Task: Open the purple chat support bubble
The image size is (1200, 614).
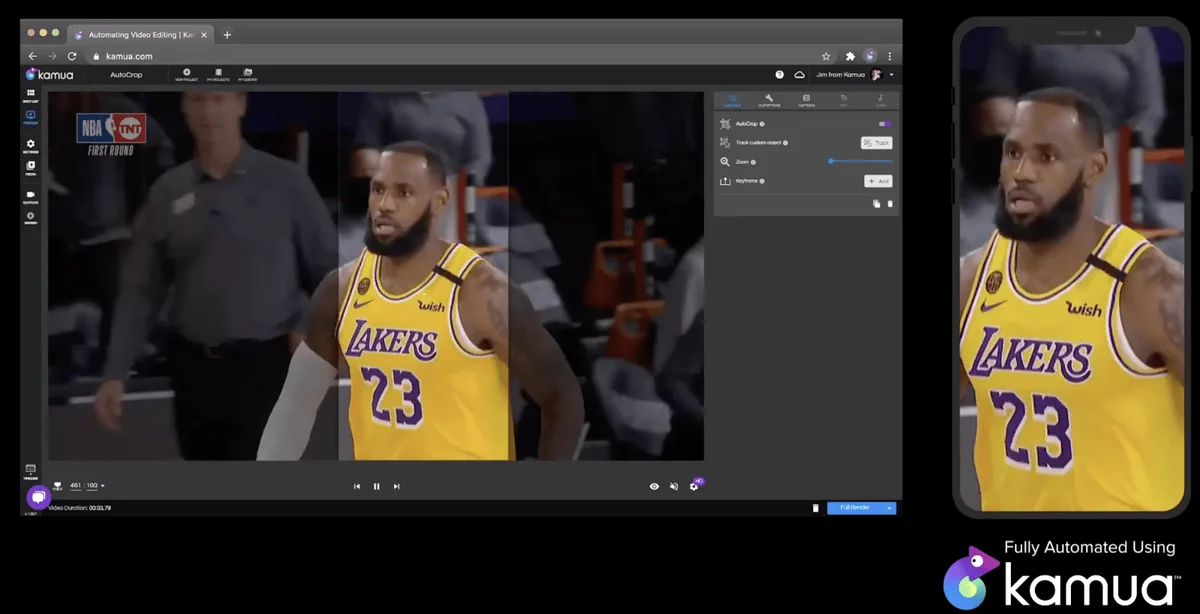Action: (38, 497)
